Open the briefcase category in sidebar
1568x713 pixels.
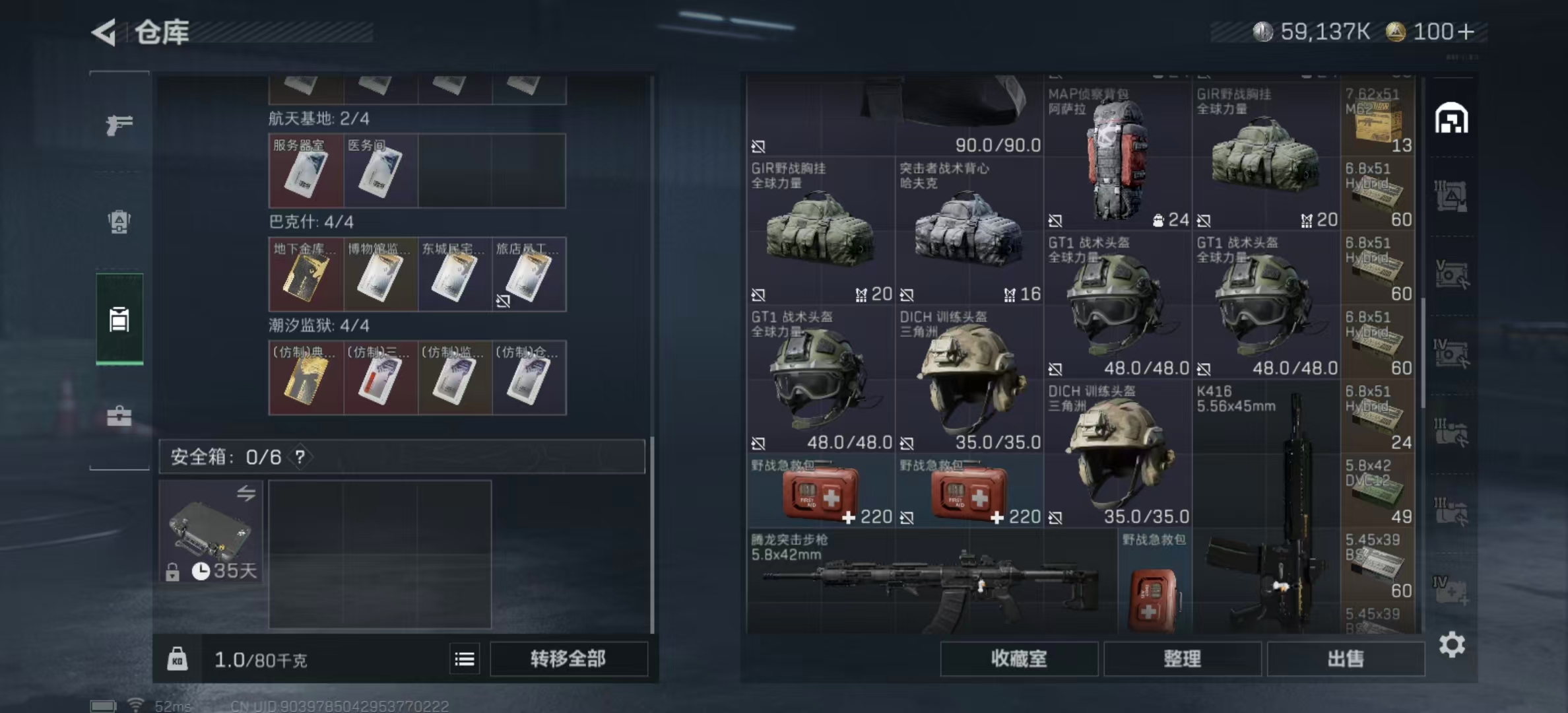(119, 416)
